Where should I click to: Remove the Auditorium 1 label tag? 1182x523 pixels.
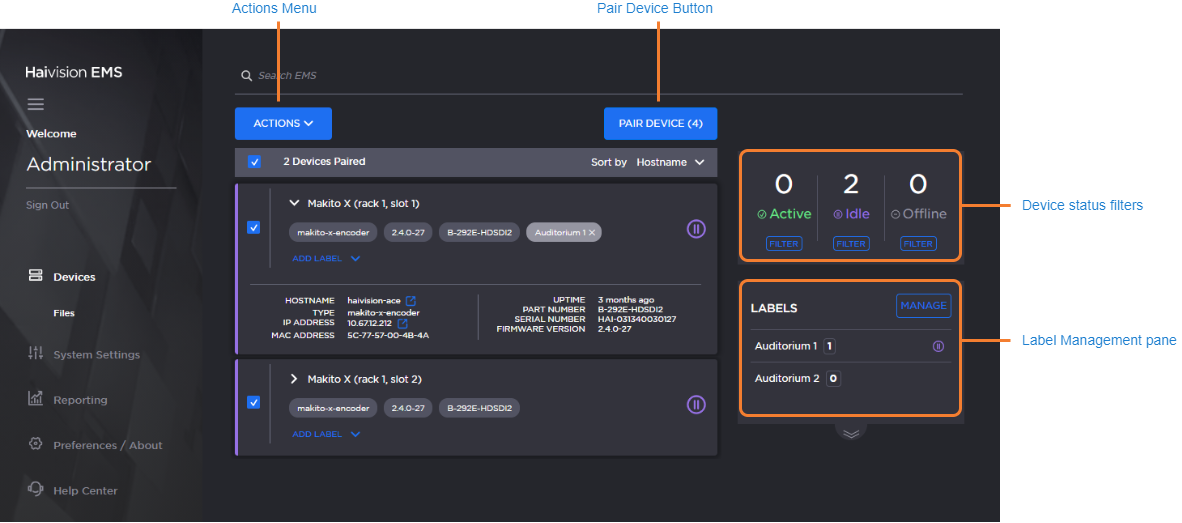592,232
